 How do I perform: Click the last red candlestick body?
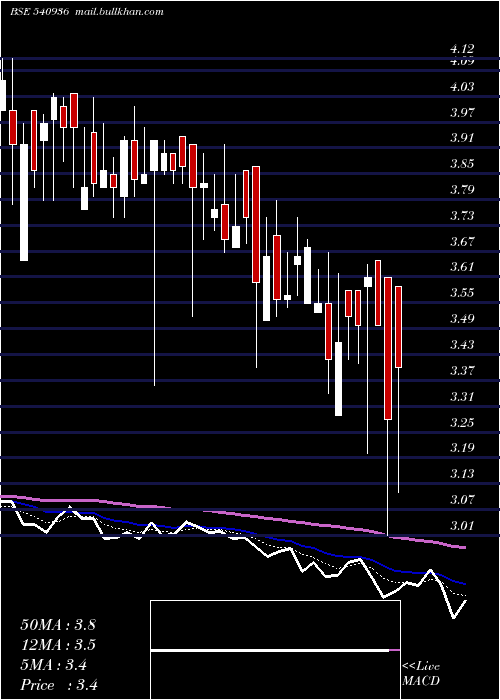tap(399, 327)
